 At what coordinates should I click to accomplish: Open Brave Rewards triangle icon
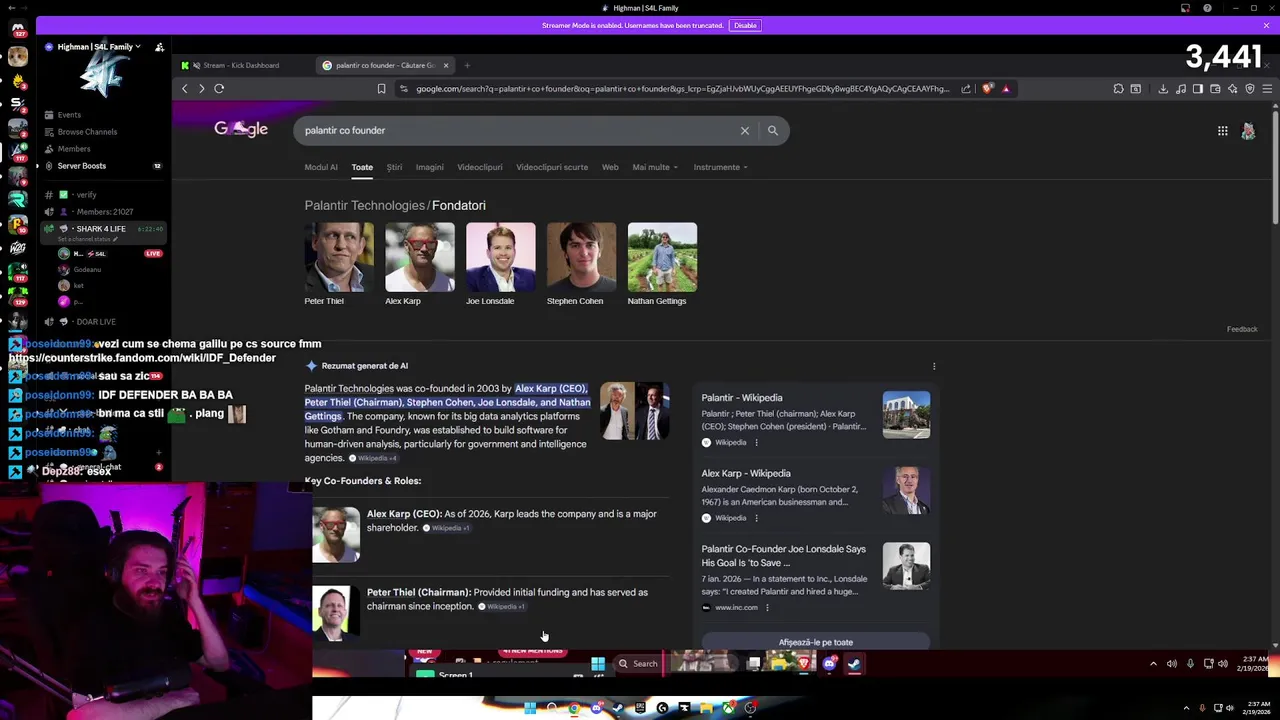pyautogui.click(x=1006, y=88)
